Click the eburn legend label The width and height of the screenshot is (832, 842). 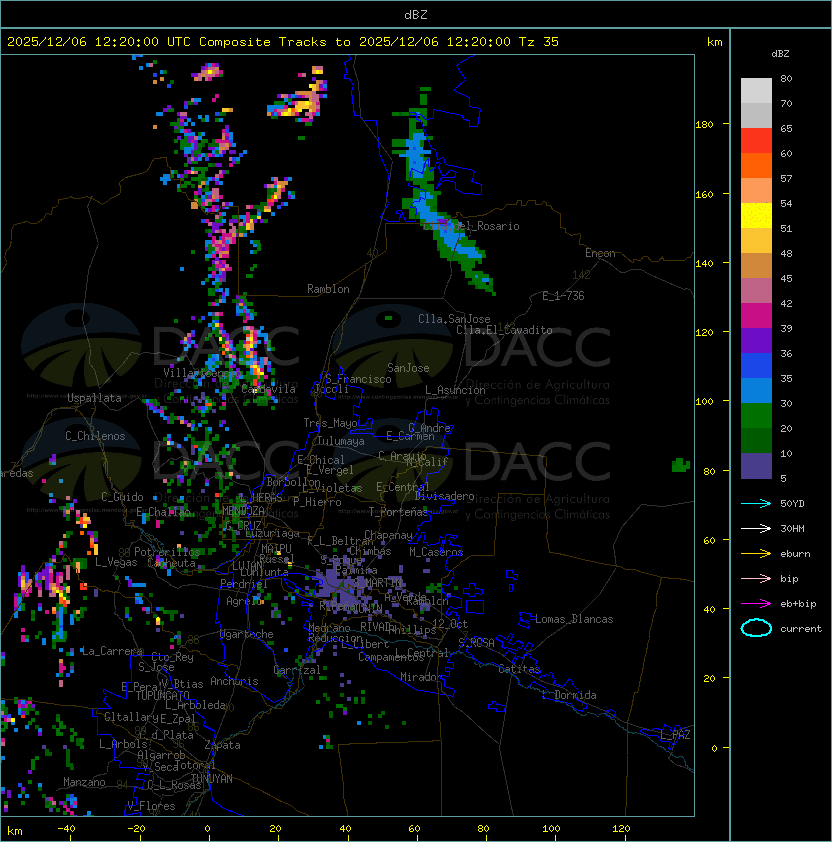coord(795,554)
